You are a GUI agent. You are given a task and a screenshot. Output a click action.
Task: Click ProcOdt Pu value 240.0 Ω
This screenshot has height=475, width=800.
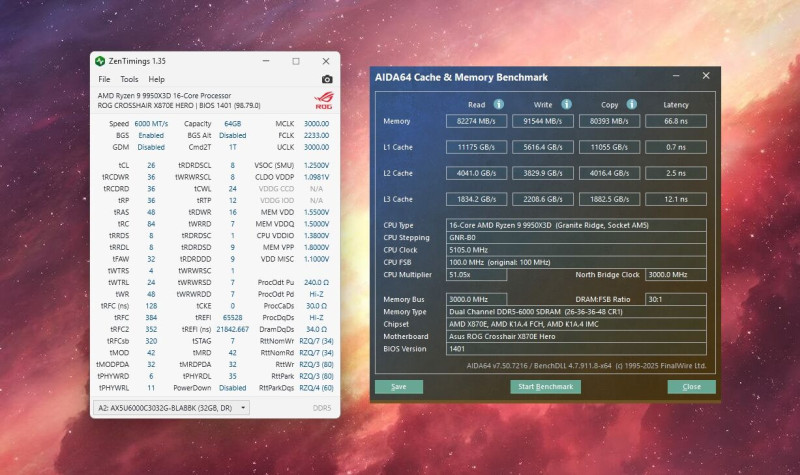[x=316, y=282]
